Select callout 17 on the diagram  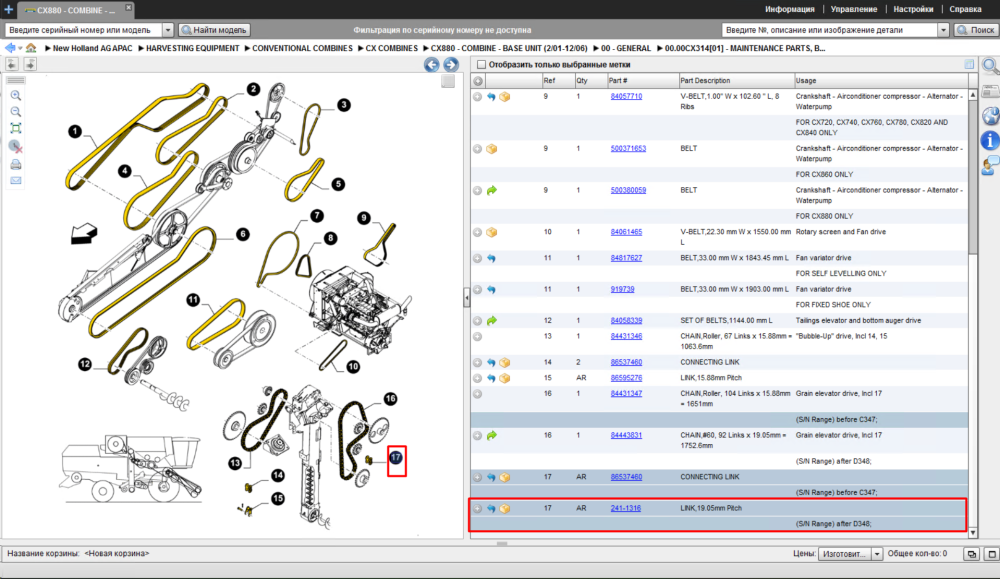point(396,457)
